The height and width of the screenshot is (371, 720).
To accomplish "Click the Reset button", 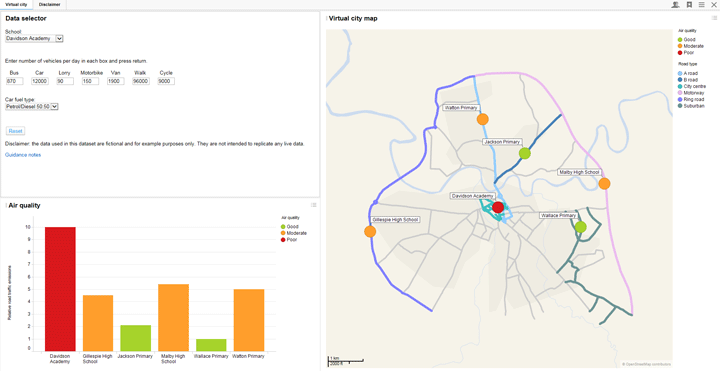I will [x=15, y=131].
